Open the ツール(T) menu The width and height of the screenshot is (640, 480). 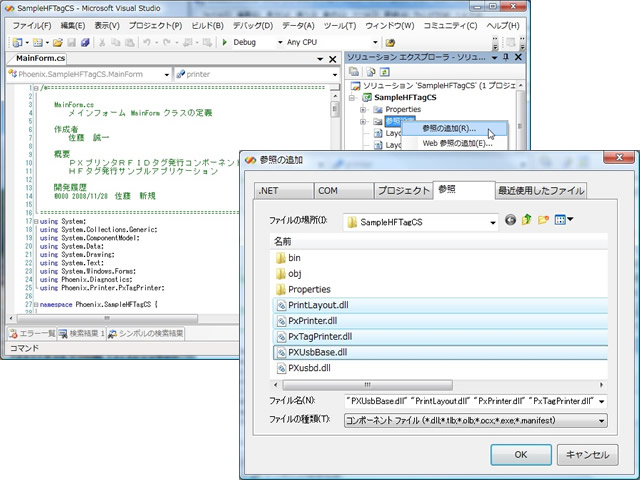[340, 26]
